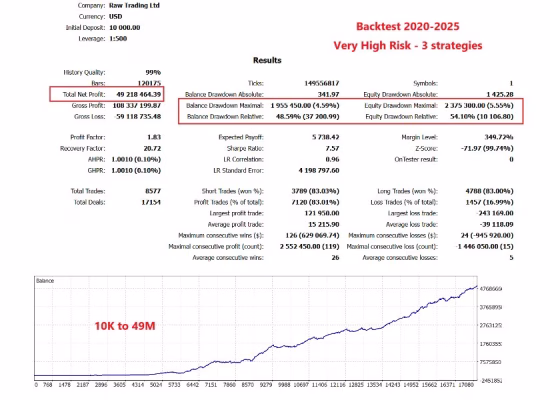Select the Balance Drawdown Maximal value
Viewport: 550px width, 400px height.
point(304,106)
